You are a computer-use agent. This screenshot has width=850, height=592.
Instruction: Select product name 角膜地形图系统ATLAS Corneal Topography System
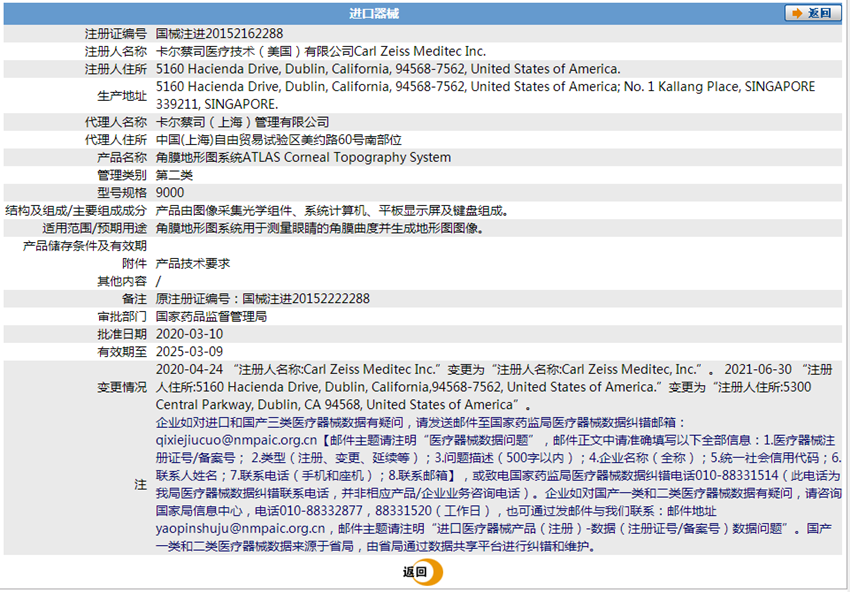pos(304,157)
